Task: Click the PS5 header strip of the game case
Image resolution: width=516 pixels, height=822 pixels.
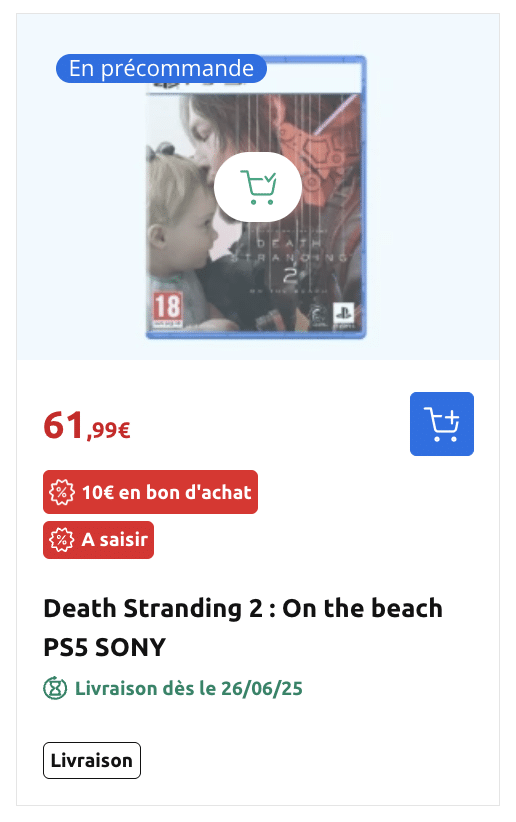Action: pos(256,77)
